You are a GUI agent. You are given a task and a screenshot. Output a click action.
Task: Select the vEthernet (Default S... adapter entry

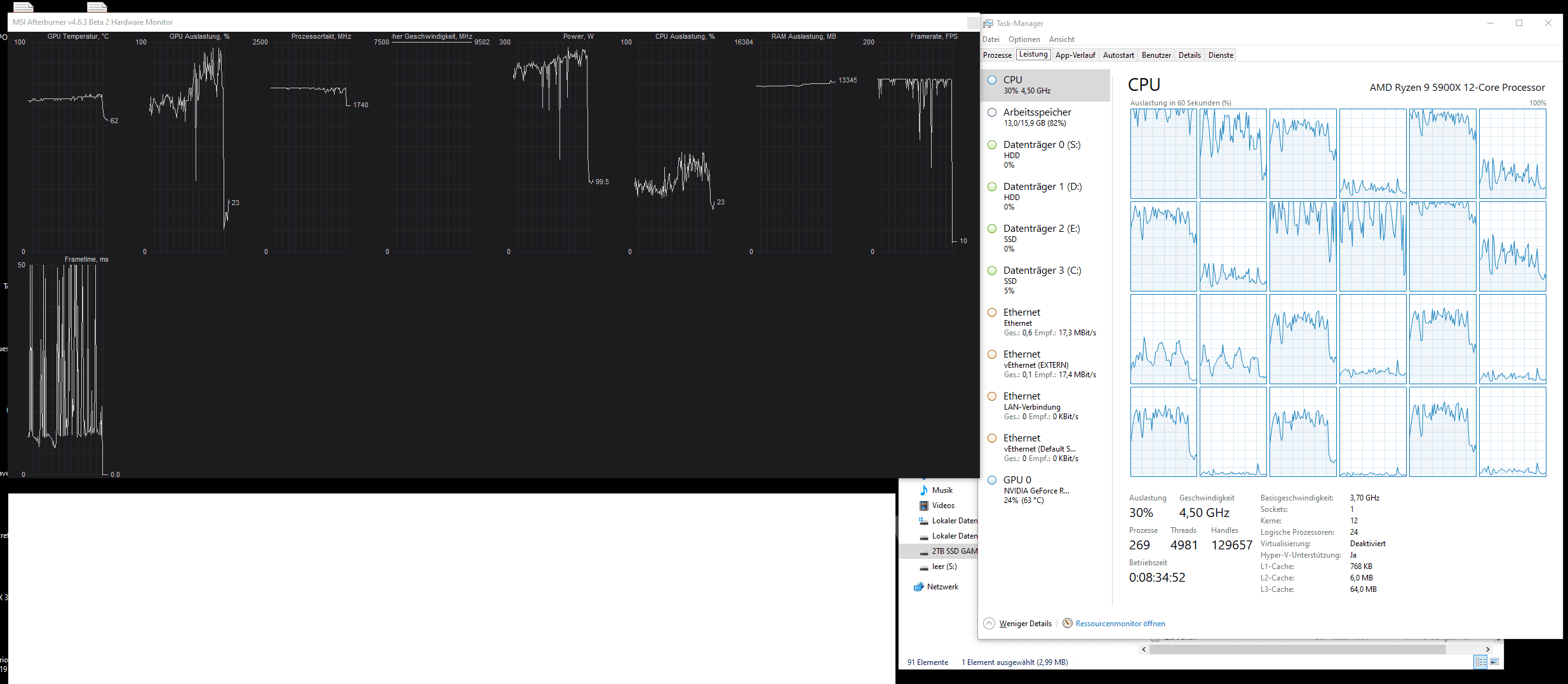pos(1045,448)
